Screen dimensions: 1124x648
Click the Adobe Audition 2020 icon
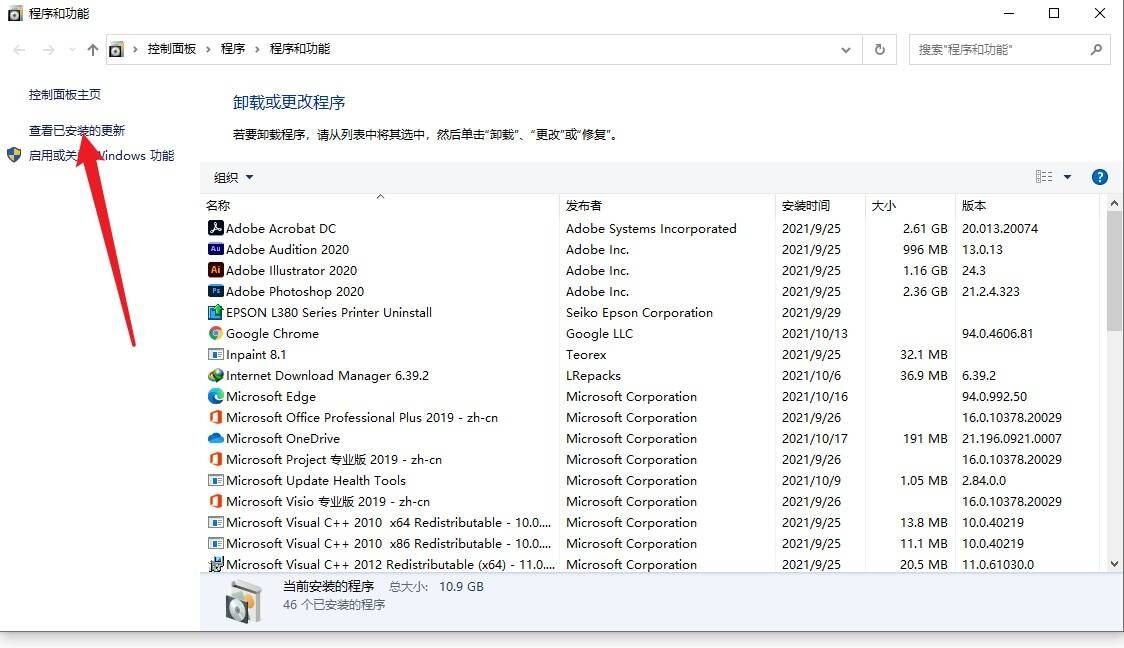pos(215,249)
